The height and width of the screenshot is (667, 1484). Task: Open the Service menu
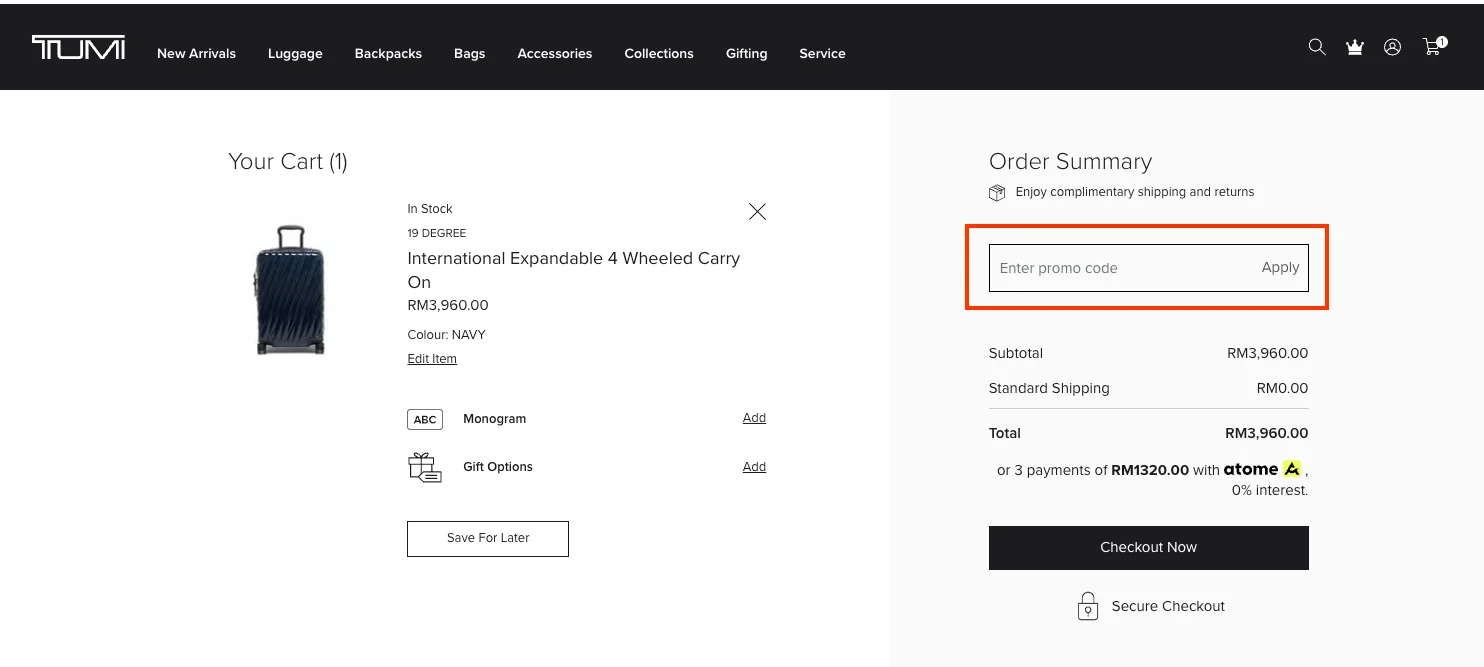point(822,53)
